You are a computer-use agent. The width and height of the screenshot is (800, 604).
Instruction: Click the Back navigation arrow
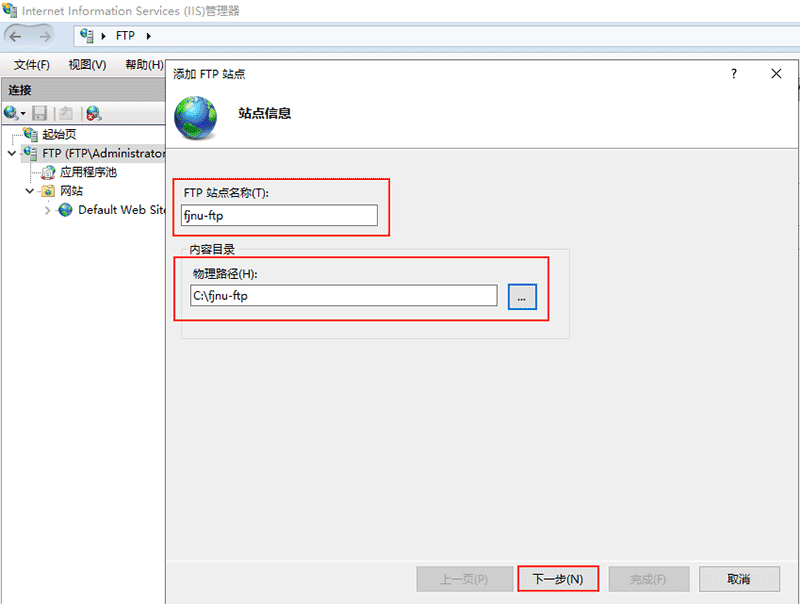click(17, 36)
